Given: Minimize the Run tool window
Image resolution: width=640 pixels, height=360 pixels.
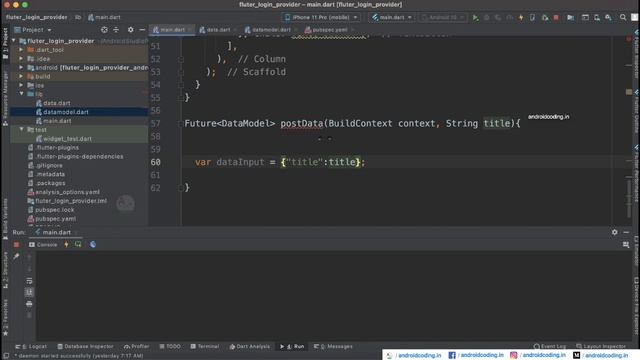Looking at the screenshot, I should click(x=626, y=232).
